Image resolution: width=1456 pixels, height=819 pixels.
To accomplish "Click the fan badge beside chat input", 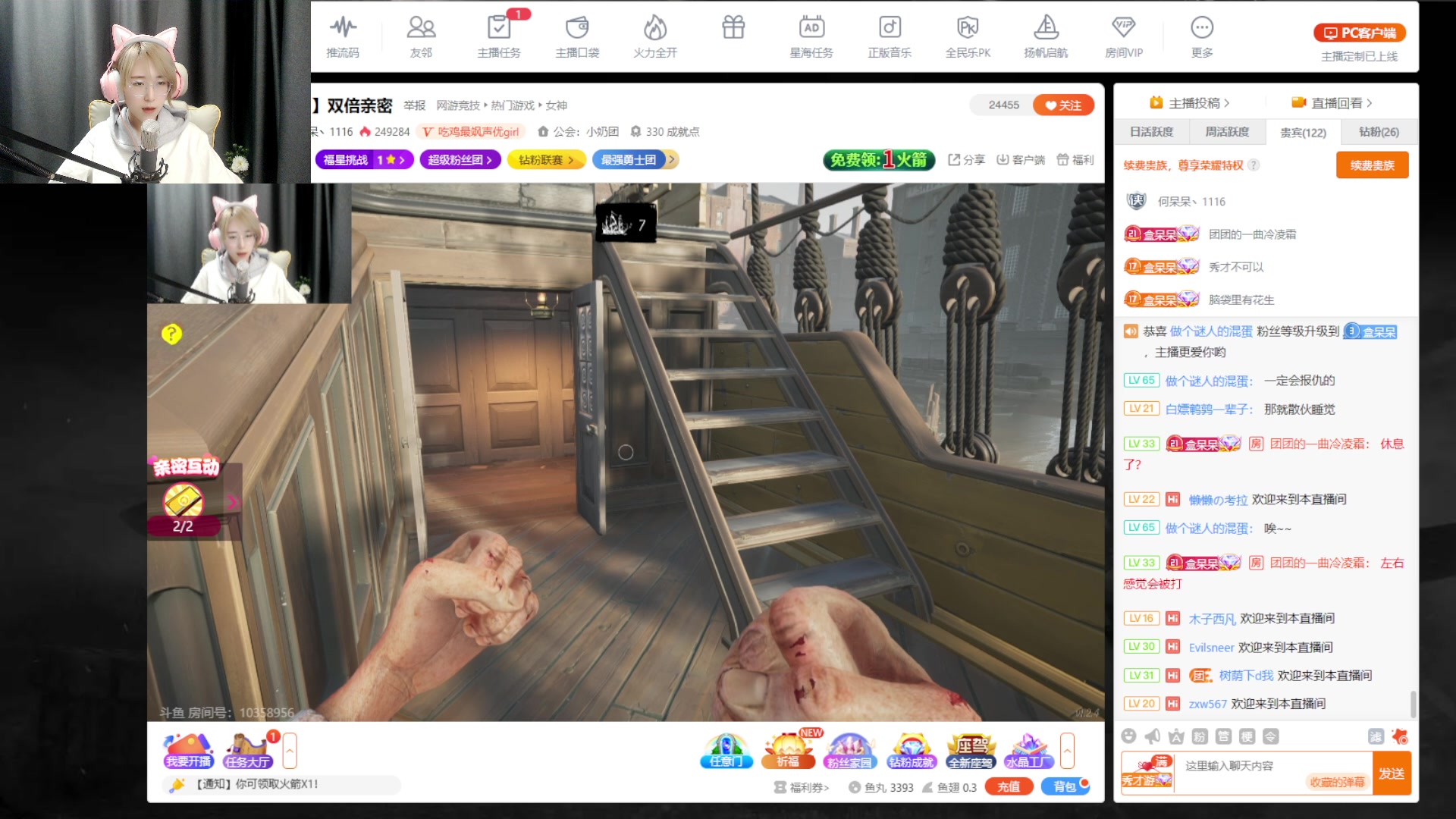I will point(1147,773).
